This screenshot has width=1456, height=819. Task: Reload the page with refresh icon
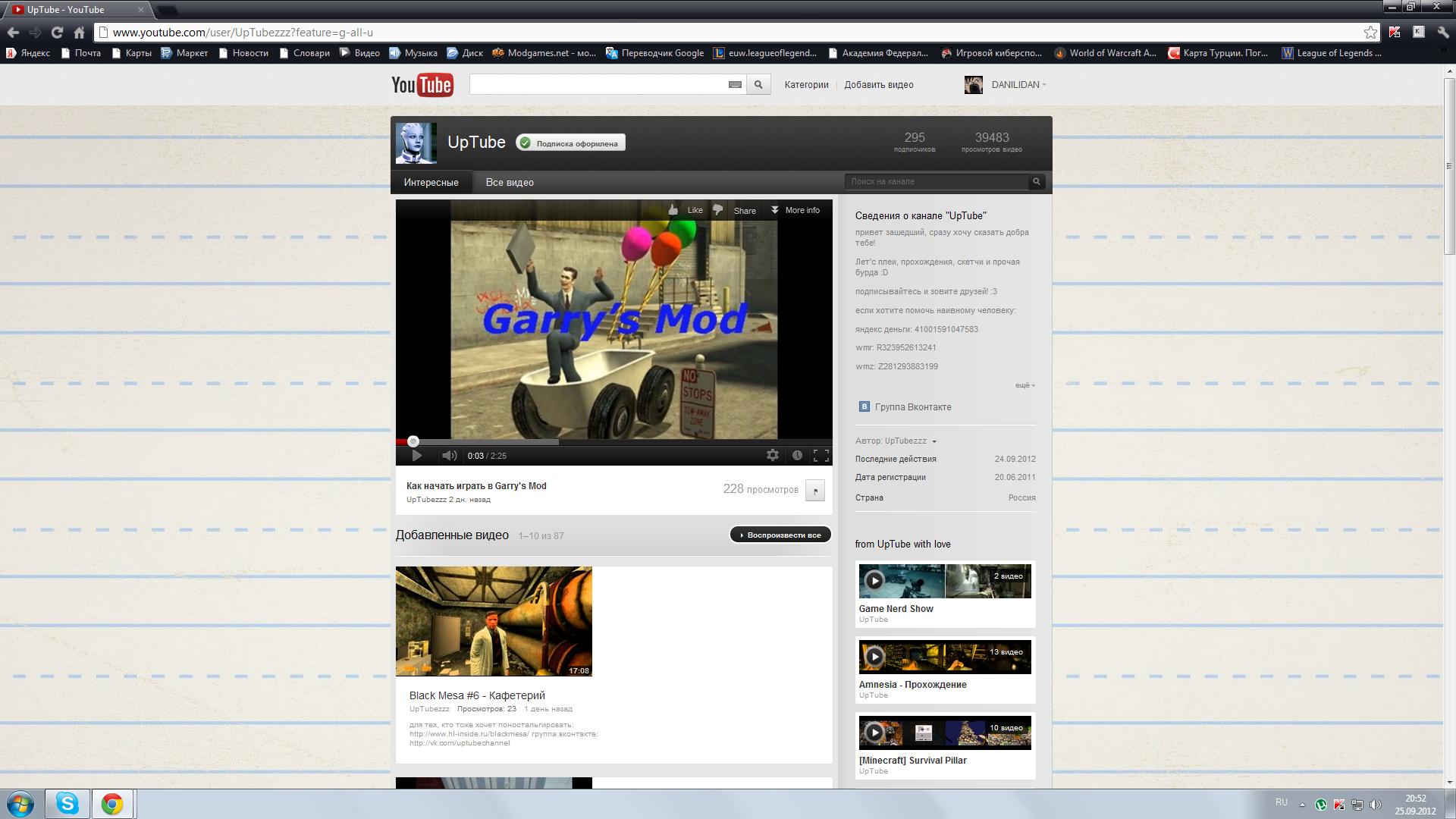(x=57, y=33)
